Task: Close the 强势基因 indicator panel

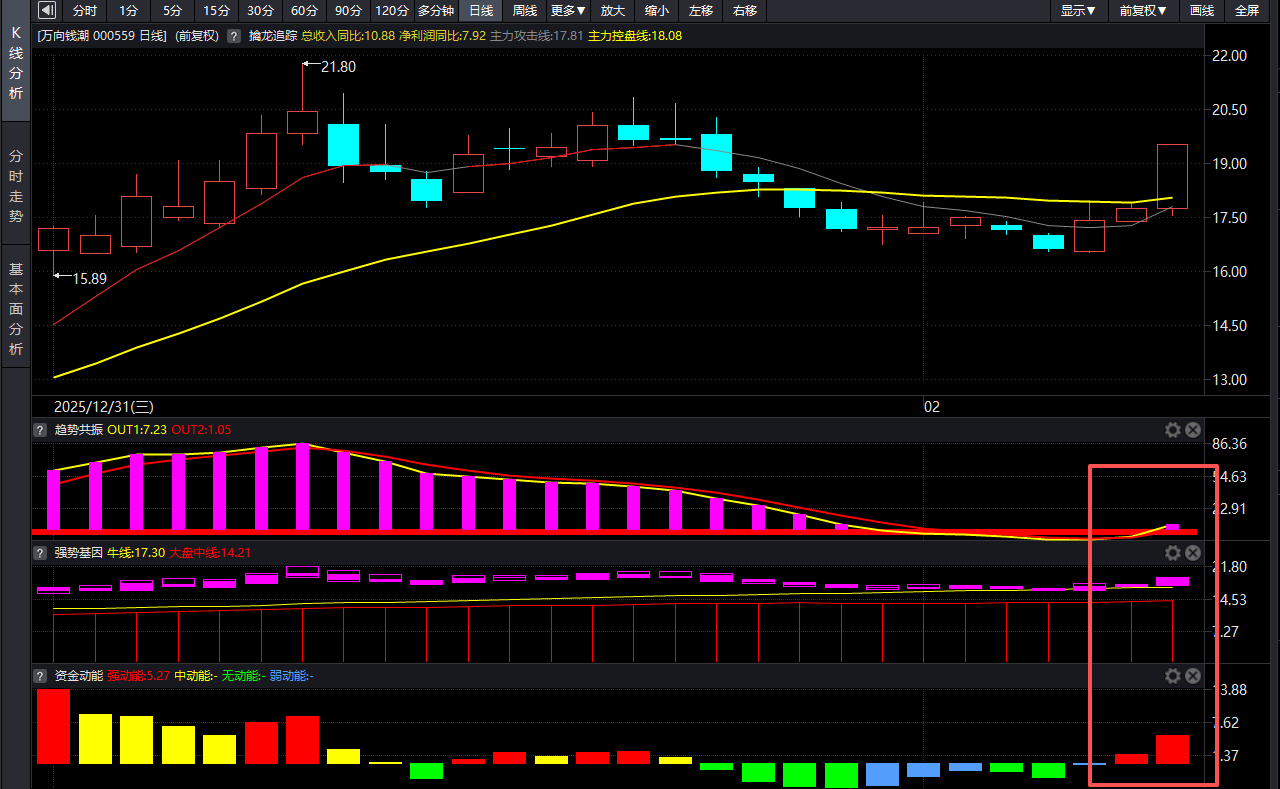Action: (1193, 553)
